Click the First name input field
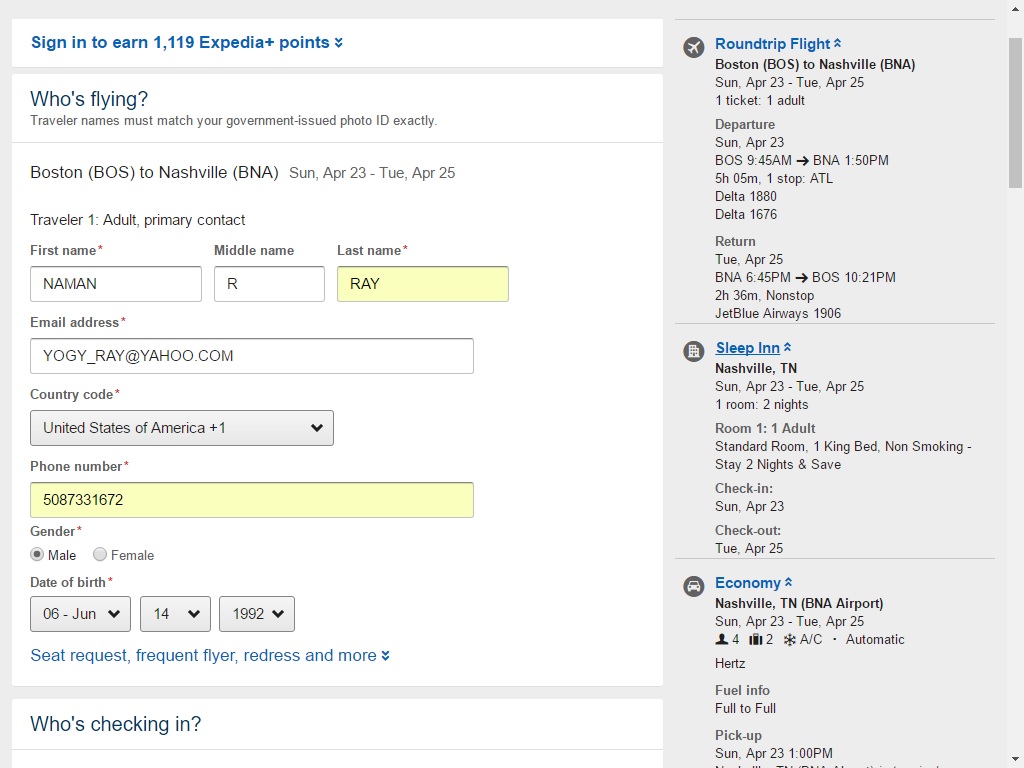The width and height of the screenshot is (1024, 768). click(x=116, y=284)
